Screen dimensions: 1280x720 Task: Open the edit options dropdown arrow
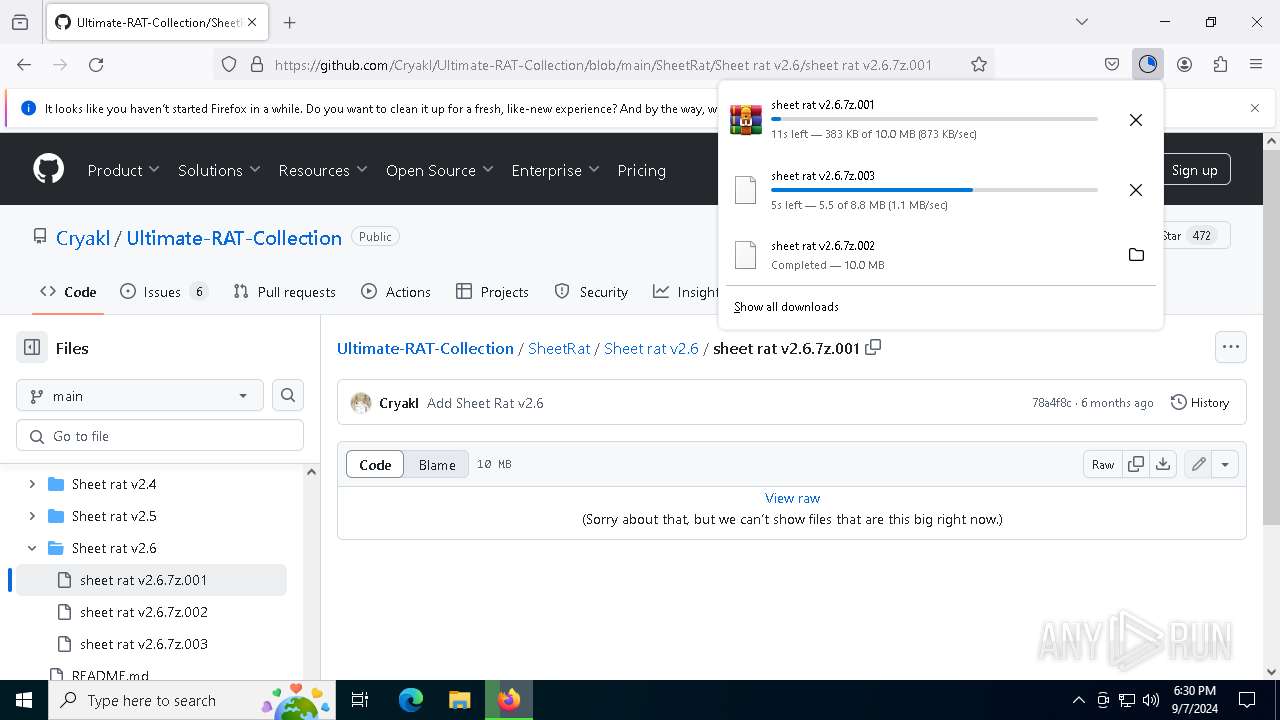tap(1225, 464)
